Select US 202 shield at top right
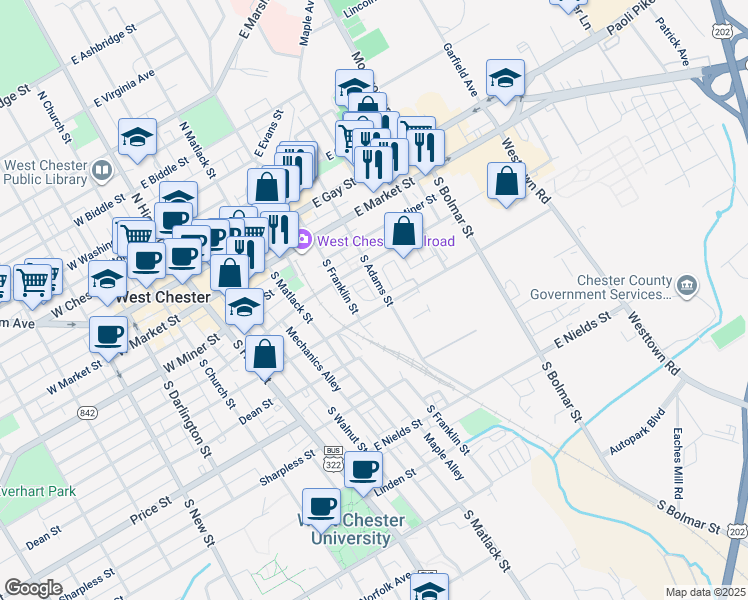Screen dimensions: 748x600 [x=722, y=32]
